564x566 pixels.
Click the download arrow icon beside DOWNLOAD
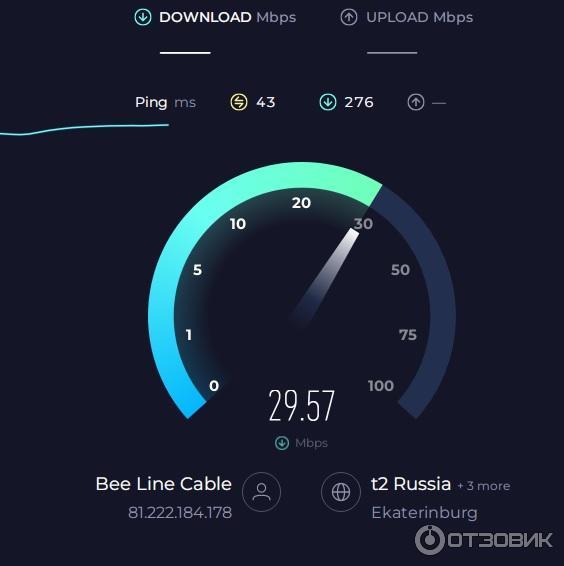pos(143,17)
